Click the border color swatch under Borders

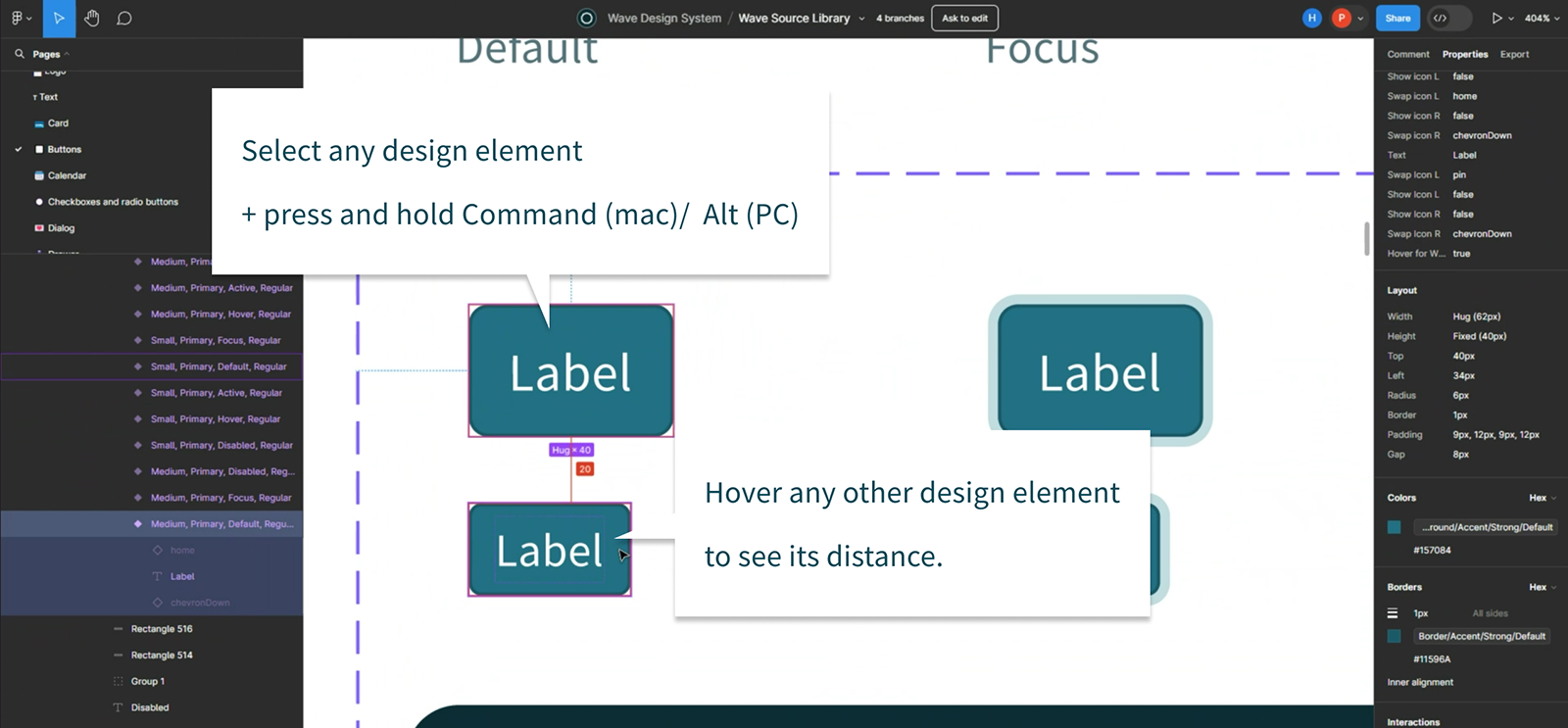click(1394, 637)
